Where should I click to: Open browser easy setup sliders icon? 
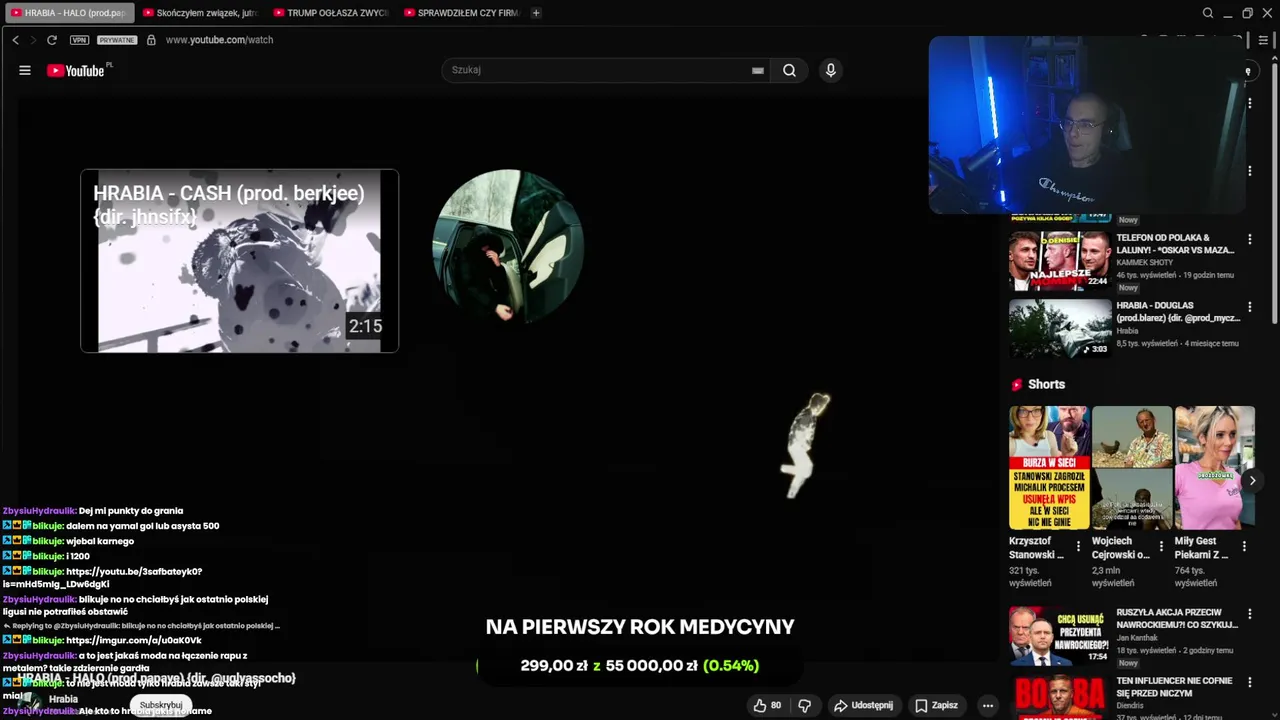pos(1264,40)
